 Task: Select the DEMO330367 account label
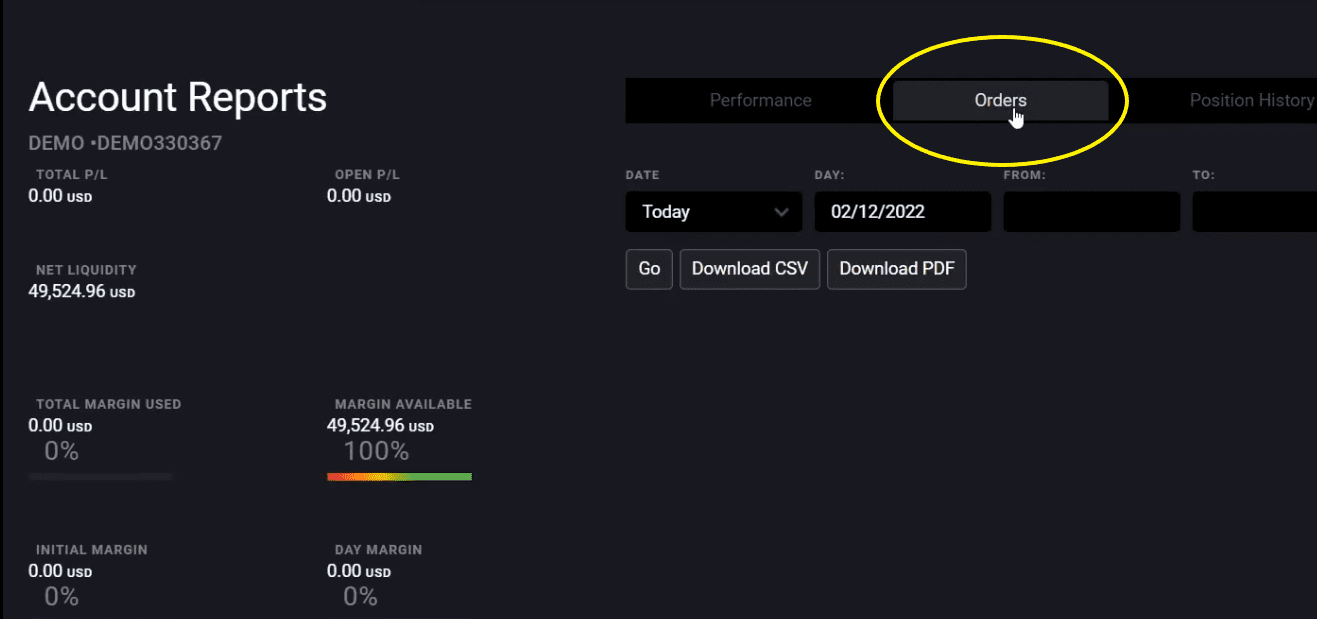pyautogui.click(x=160, y=144)
